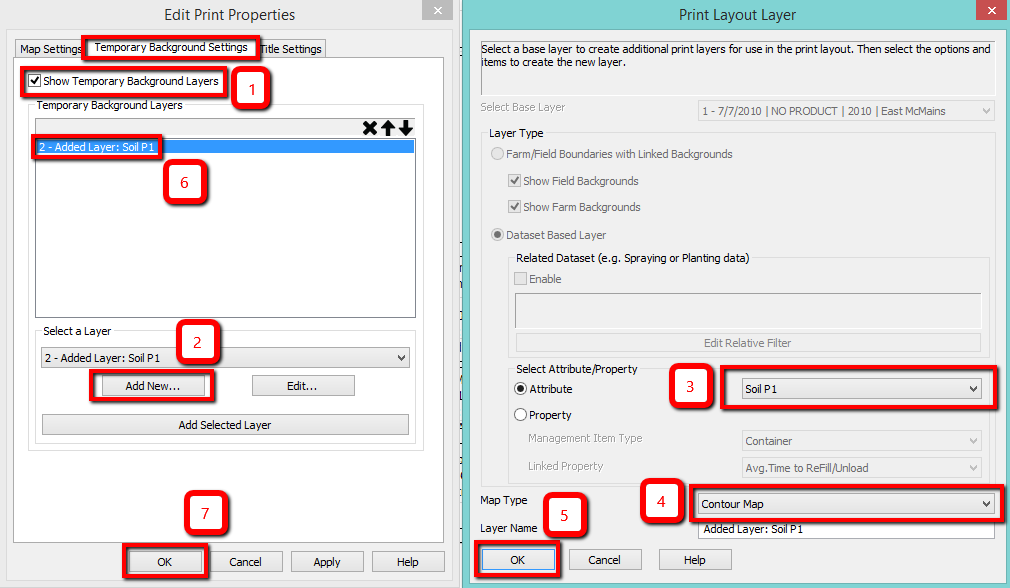1010x588 pixels.
Task: Select list row 2 - Added Layer: Soil P1
Action: pyautogui.click(x=225, y=147)
